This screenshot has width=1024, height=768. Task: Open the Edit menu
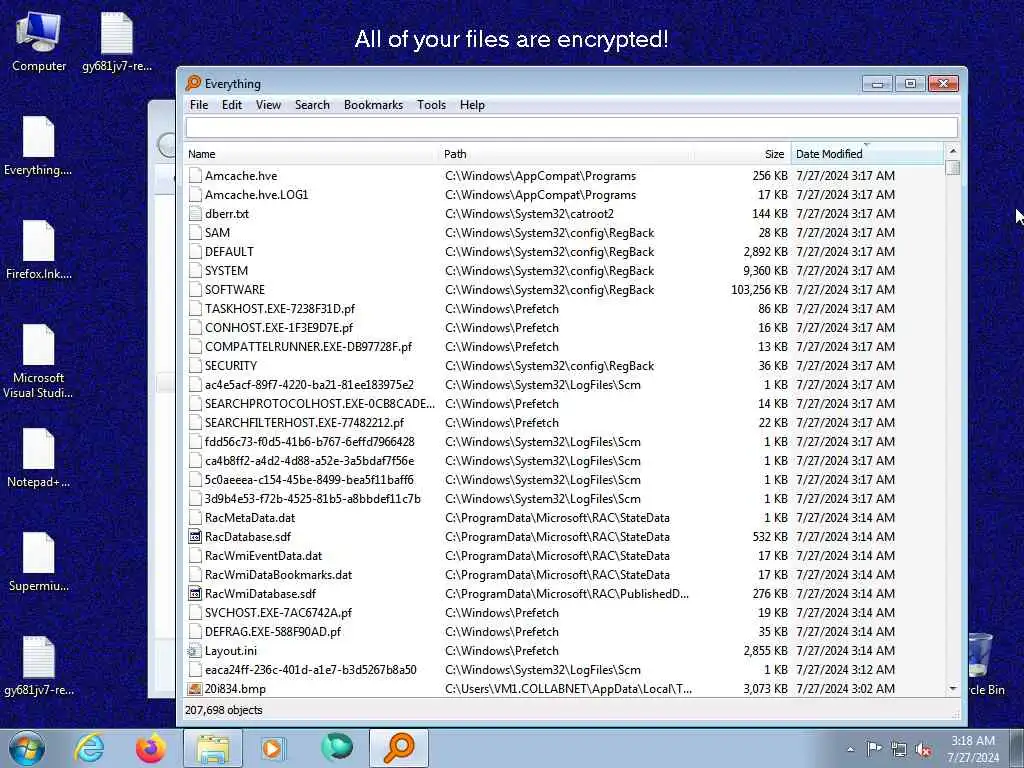tap(232, 105)
